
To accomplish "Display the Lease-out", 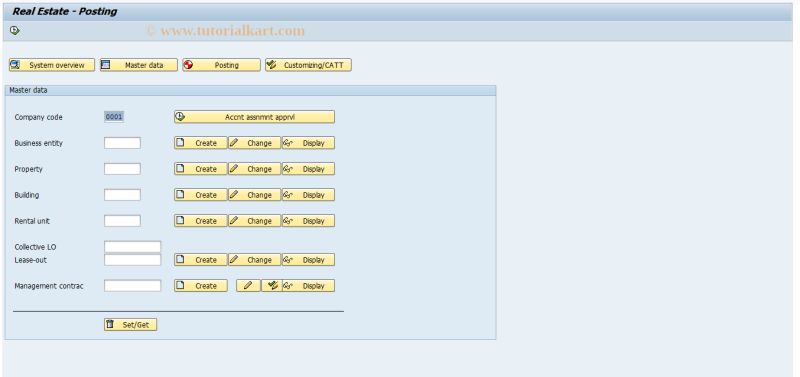I will point(308,260).
